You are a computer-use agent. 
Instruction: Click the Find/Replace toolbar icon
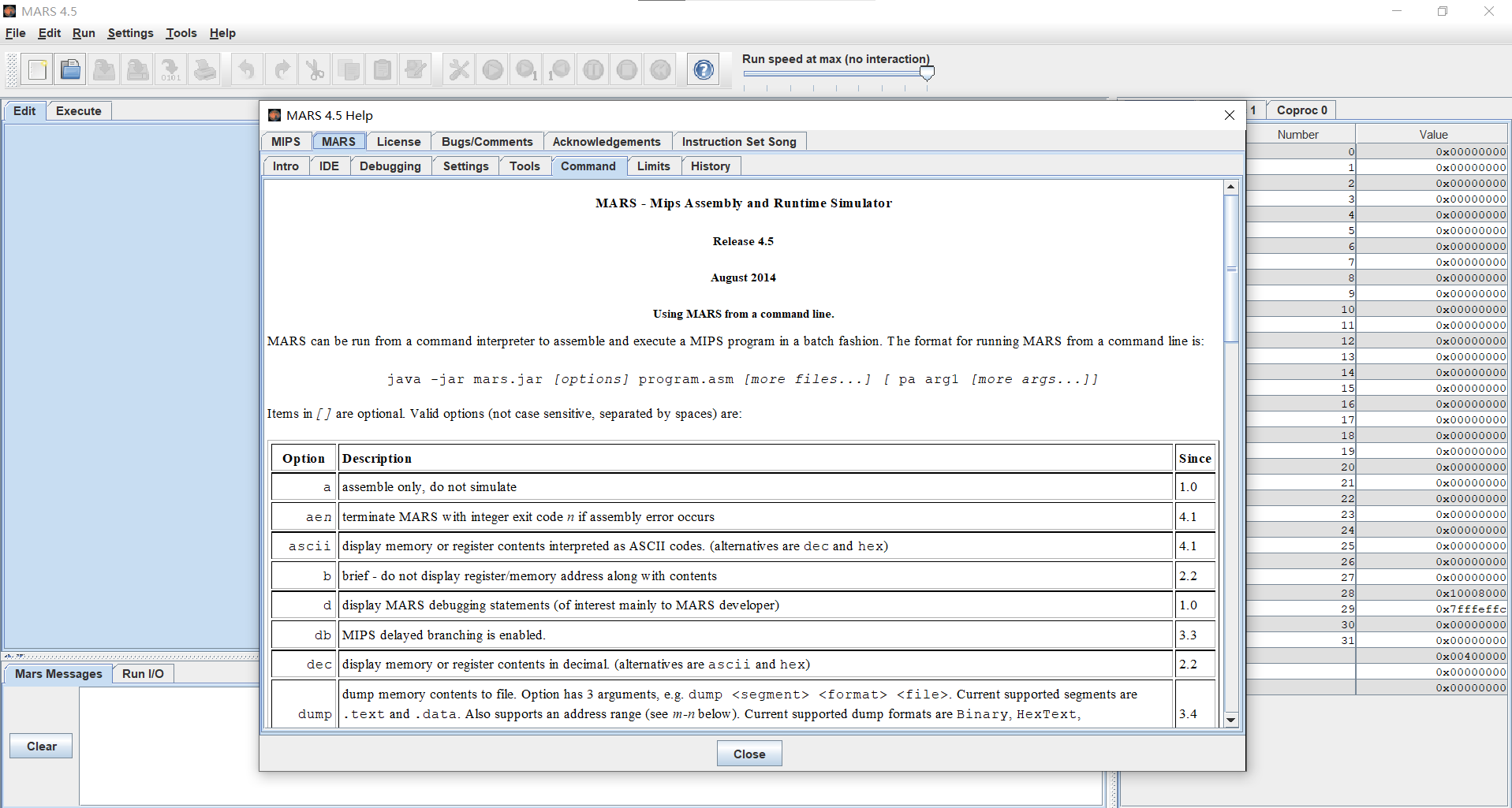pos(416,70)
